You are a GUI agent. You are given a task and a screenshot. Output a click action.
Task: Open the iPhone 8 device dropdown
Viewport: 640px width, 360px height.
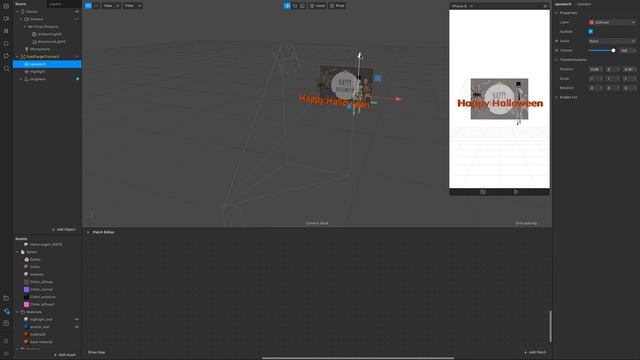pos(462,6)
